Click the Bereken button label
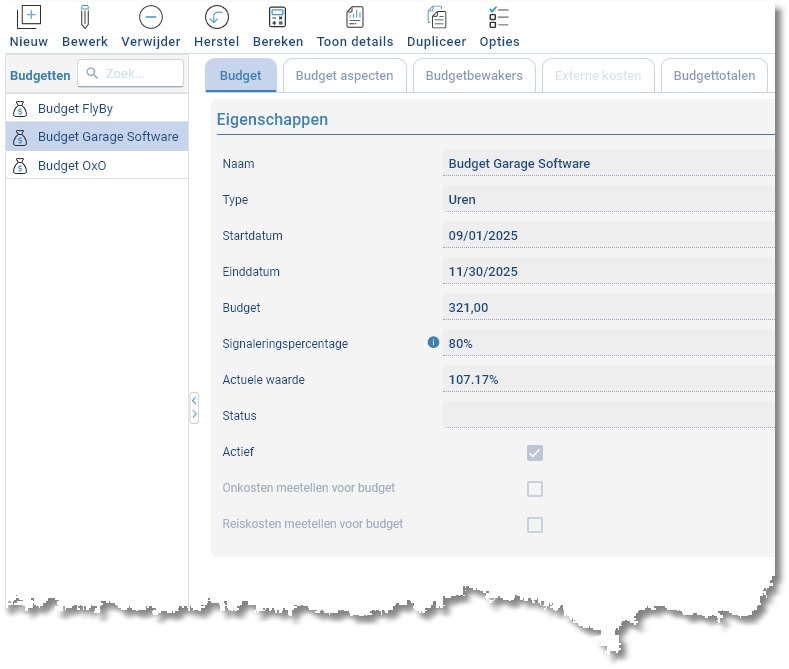This screenshot has height=669, width=789. pyautogui.click(x=278, y=42)
